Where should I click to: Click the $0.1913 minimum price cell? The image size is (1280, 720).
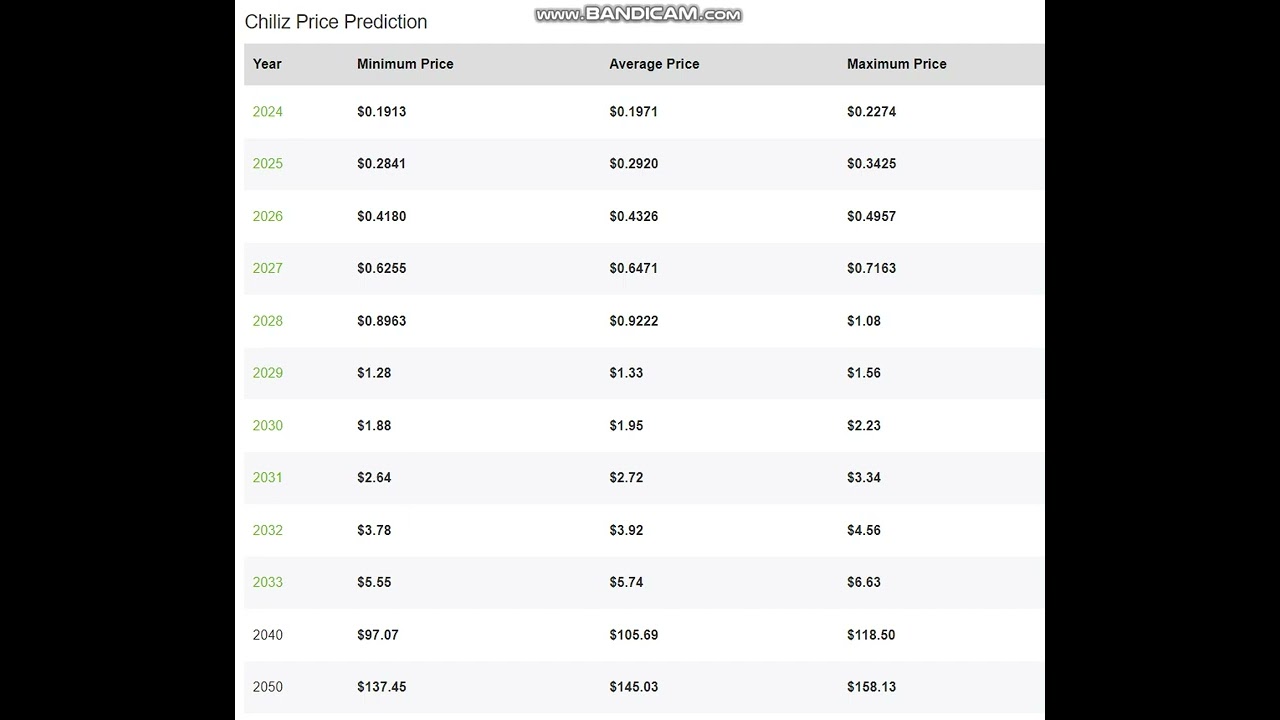(x=381, y=112)
